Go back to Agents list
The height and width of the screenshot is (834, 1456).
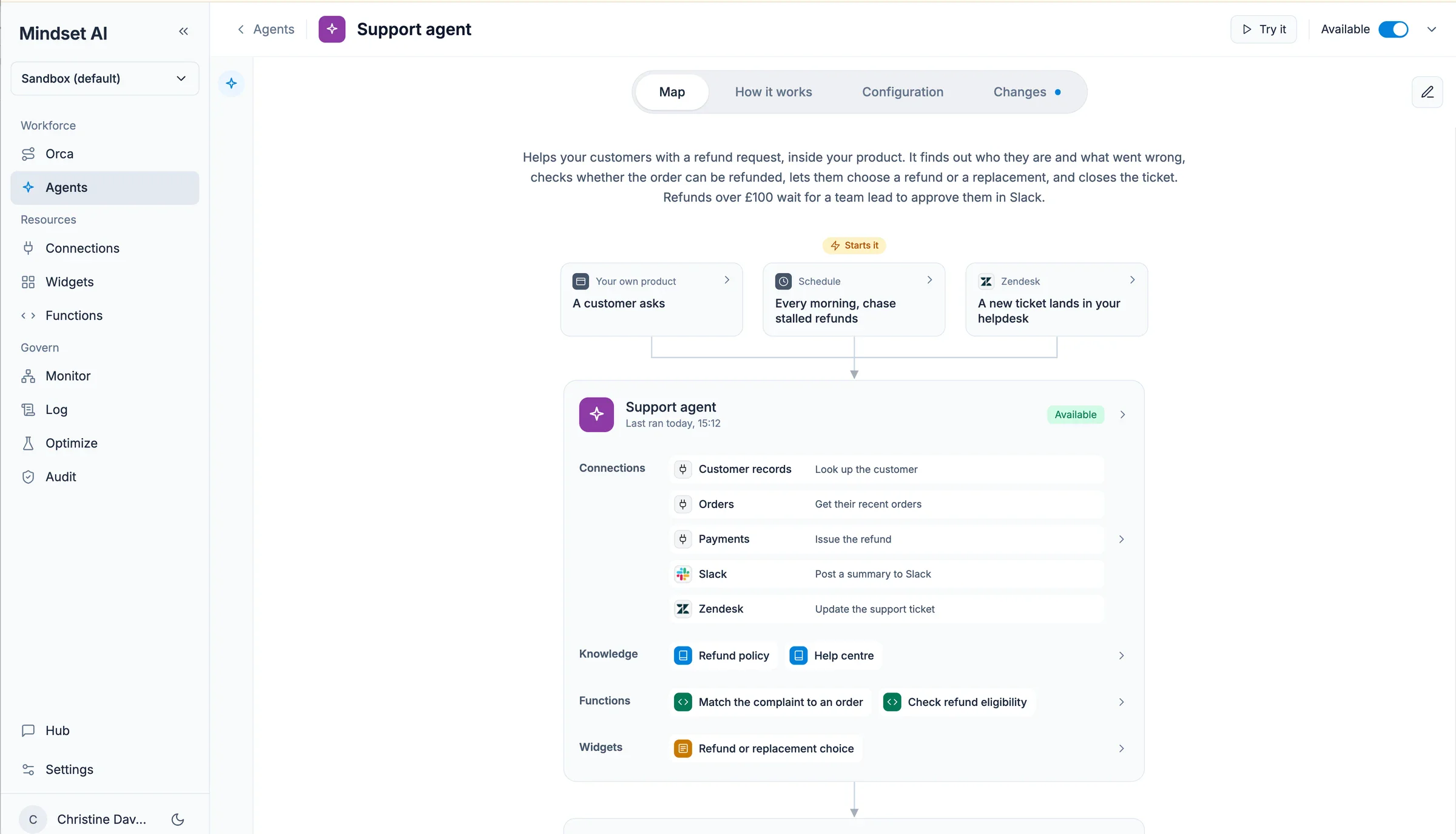(x=266, y=29)
